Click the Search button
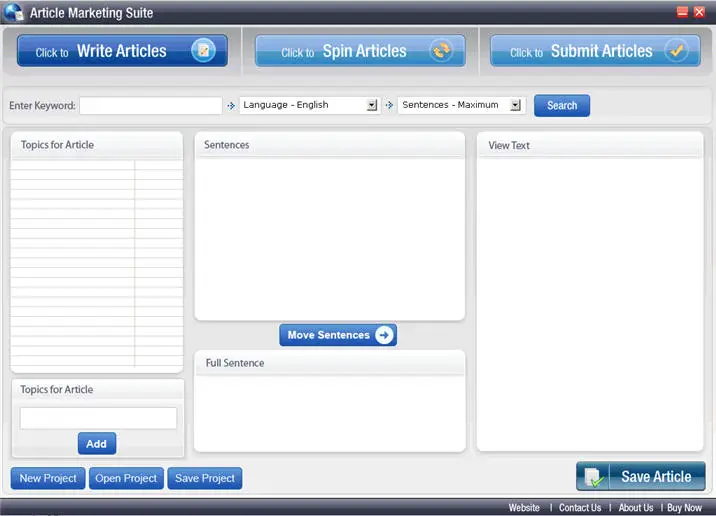716x516 pixels. pyautogui.click(x=562, y=105)
